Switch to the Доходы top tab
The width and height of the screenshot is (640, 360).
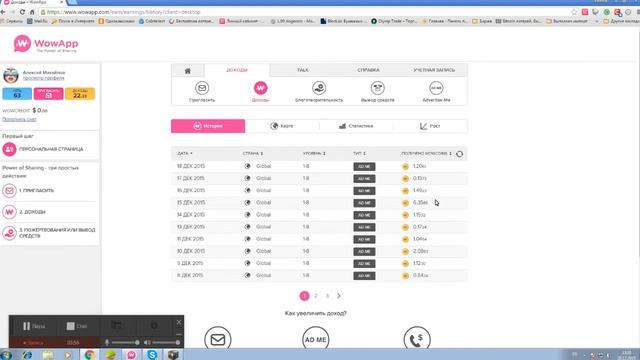click(237, 70)
